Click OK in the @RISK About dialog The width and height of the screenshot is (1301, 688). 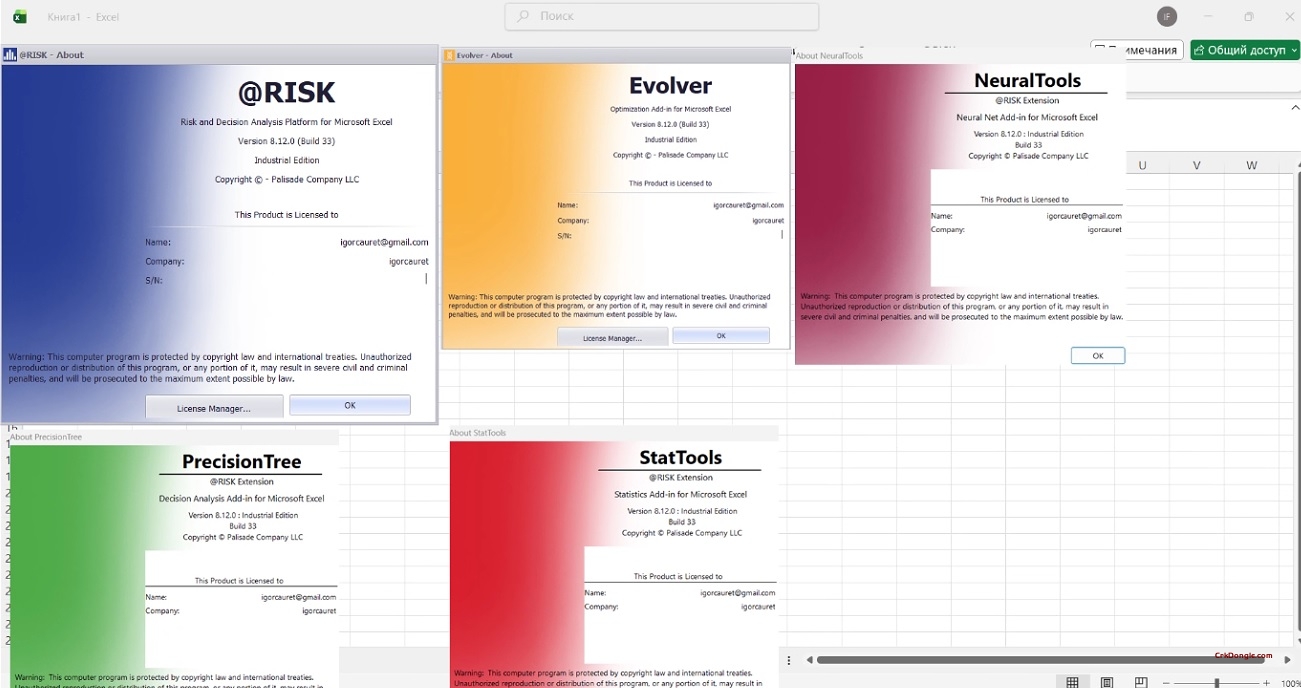[350, 405]
